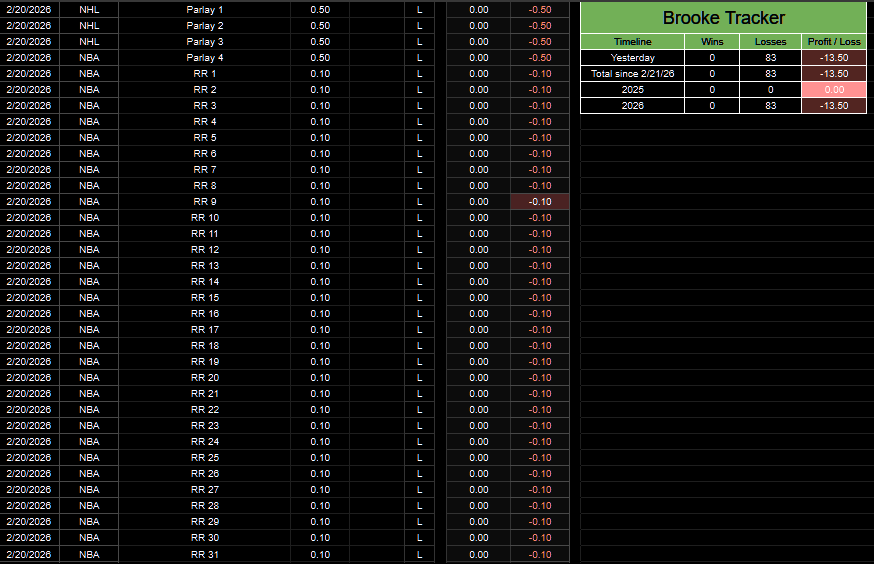Click the 0.10 stake in RR 8 row
Screen dimensions: 874x564
click(320, 186)
